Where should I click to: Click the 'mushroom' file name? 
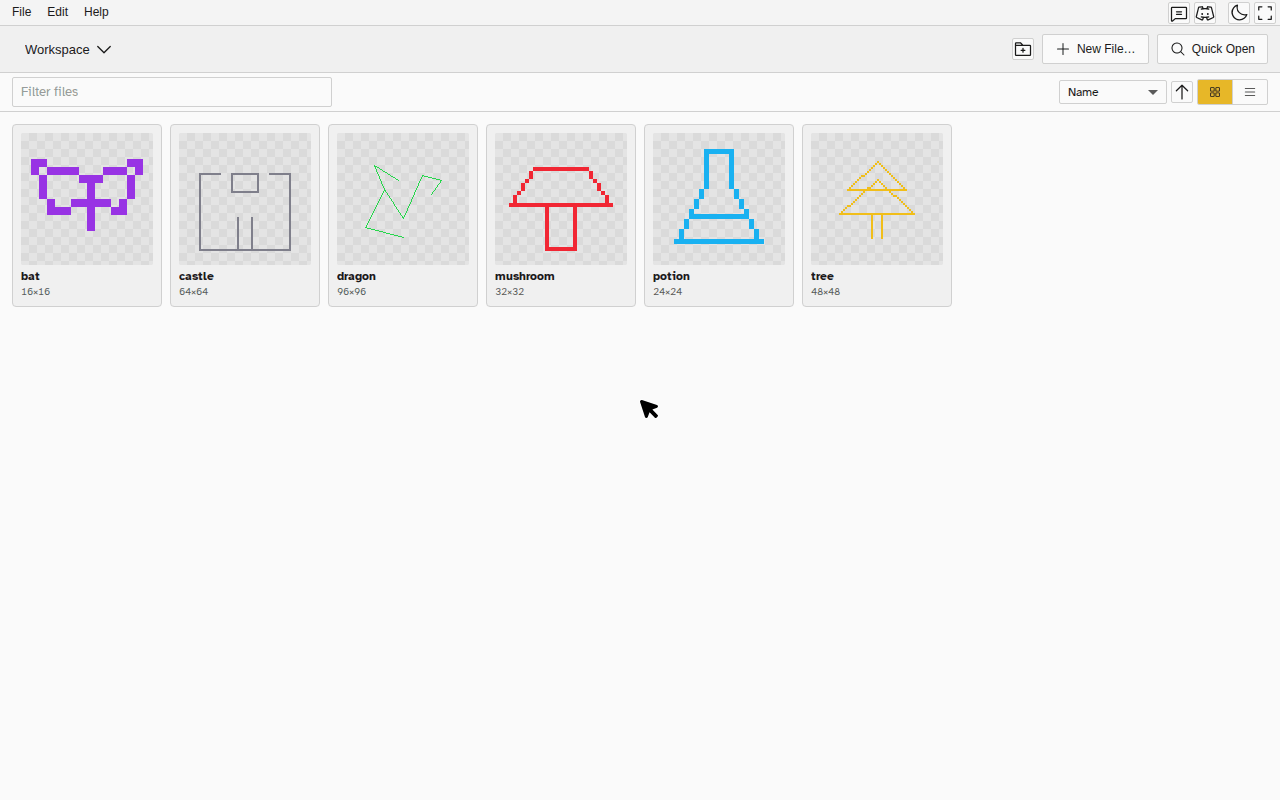tap(525, 276)
